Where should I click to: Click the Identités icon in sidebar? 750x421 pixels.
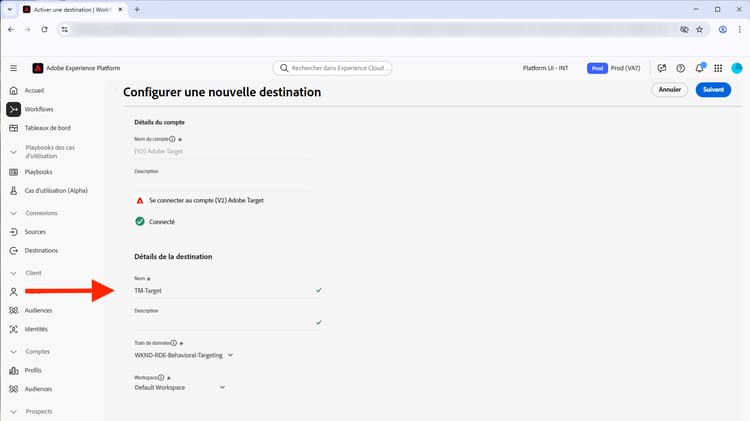click(13, 329)
